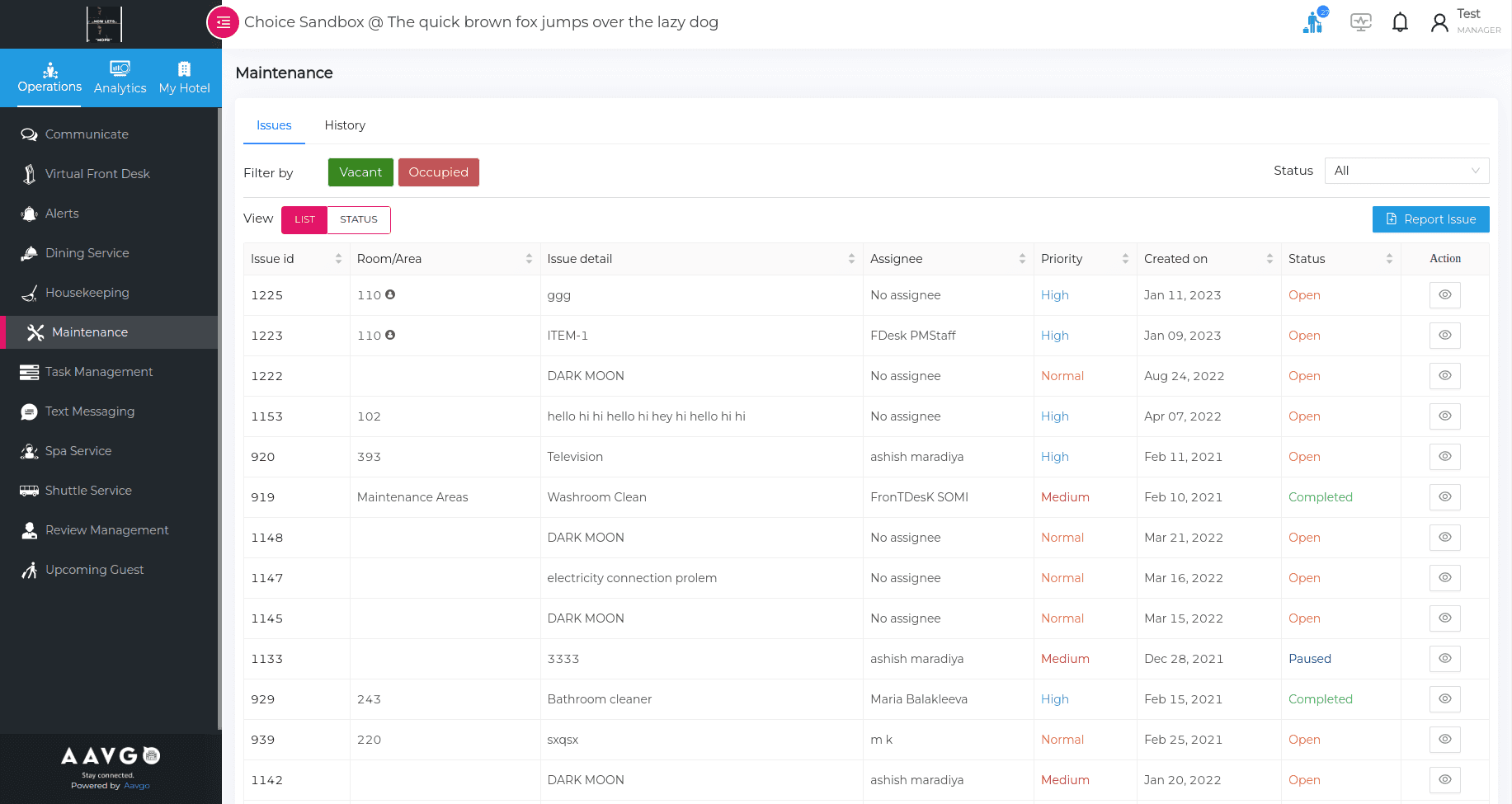Click the pink sidebar collapse menu icon

[x=223, y=22]
